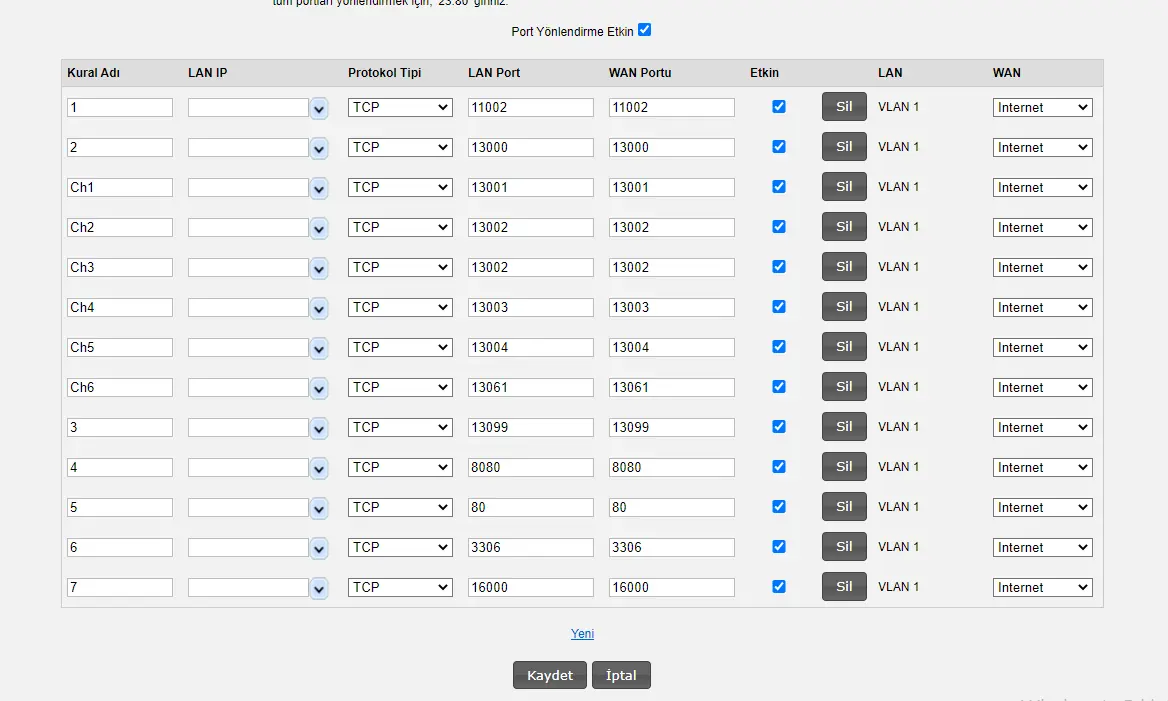This screenshot has height=701, width=1168.
Task: Click the Kural Adı field containing Ch5
Action: click(x=120, y=347)
